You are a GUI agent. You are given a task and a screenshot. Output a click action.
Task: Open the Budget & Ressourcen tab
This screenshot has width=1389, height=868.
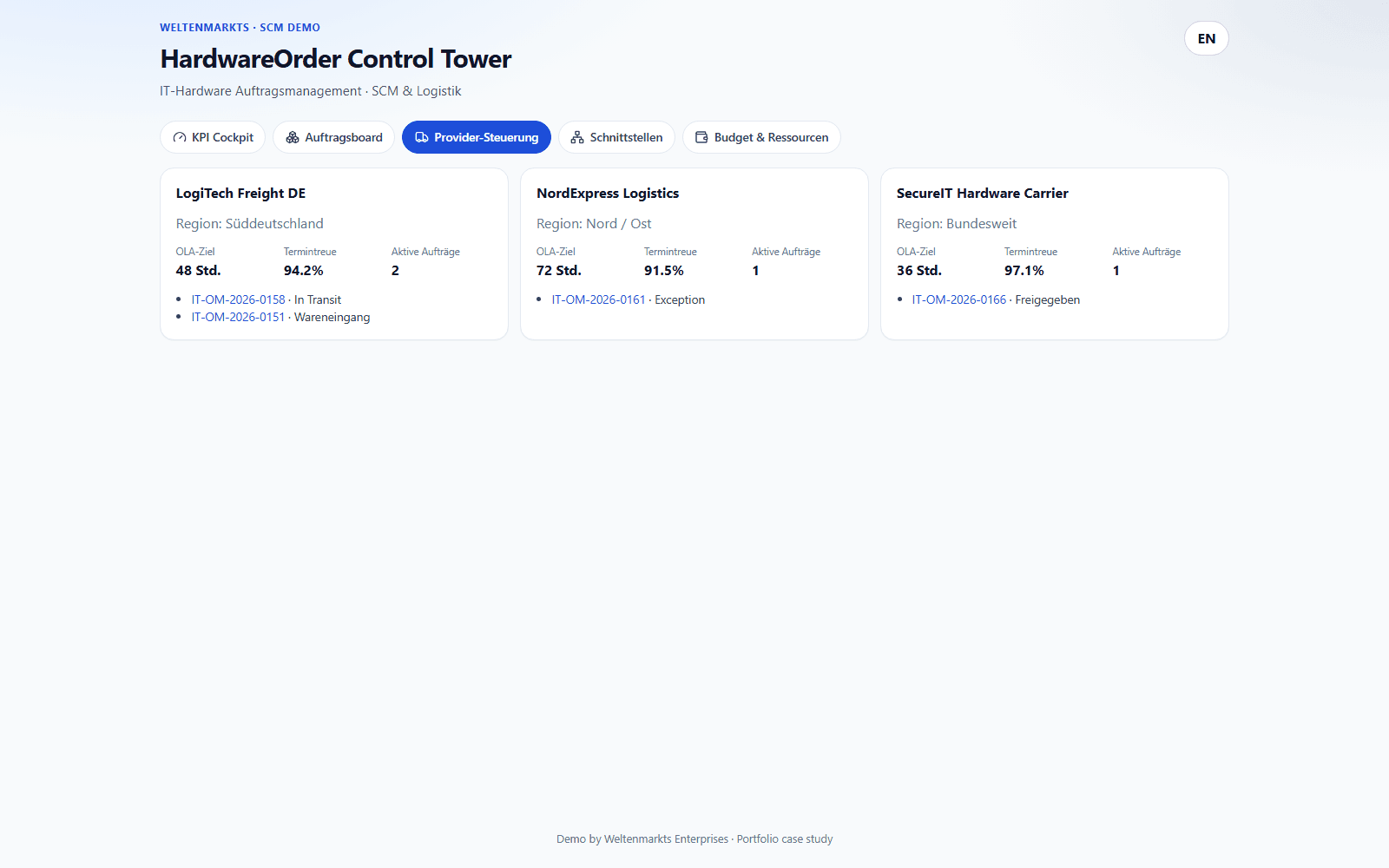click(x=761, y=137)
